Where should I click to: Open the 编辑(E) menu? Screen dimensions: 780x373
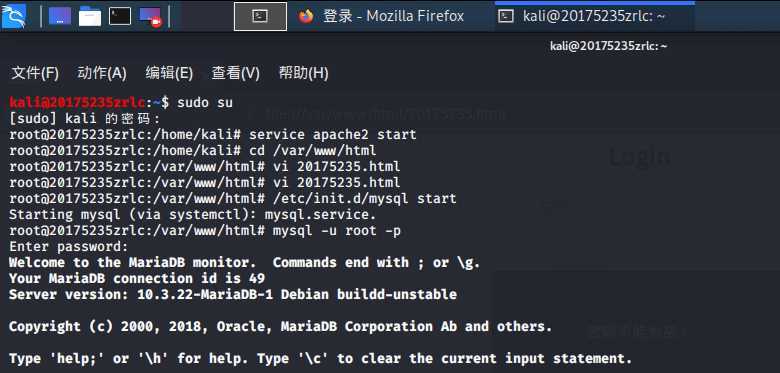pyautogui.click(x=169, y=73)
